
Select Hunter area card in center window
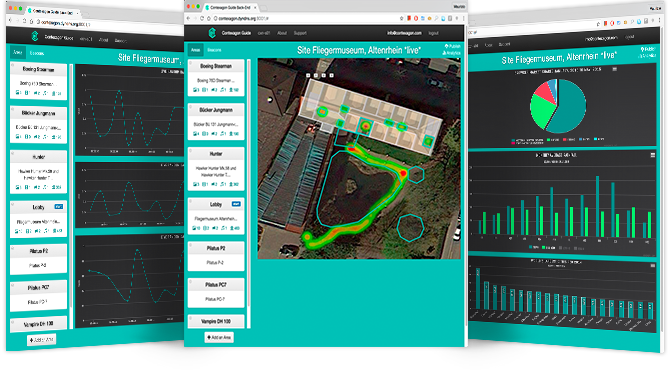click(216, 169)
